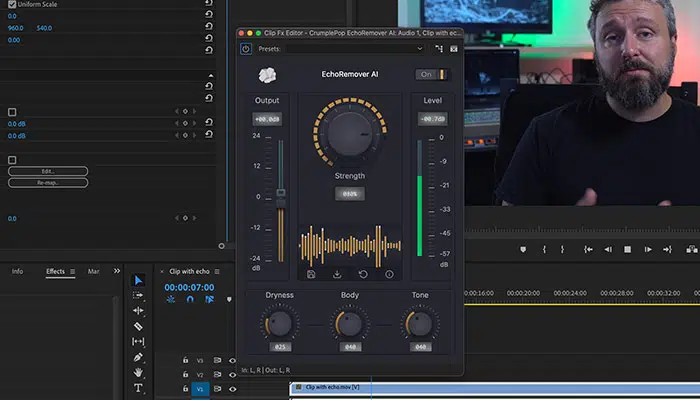Screen dimensions: 700x400
Task: Step forward one frame in Program monitor
Action: tap(648, 250)
